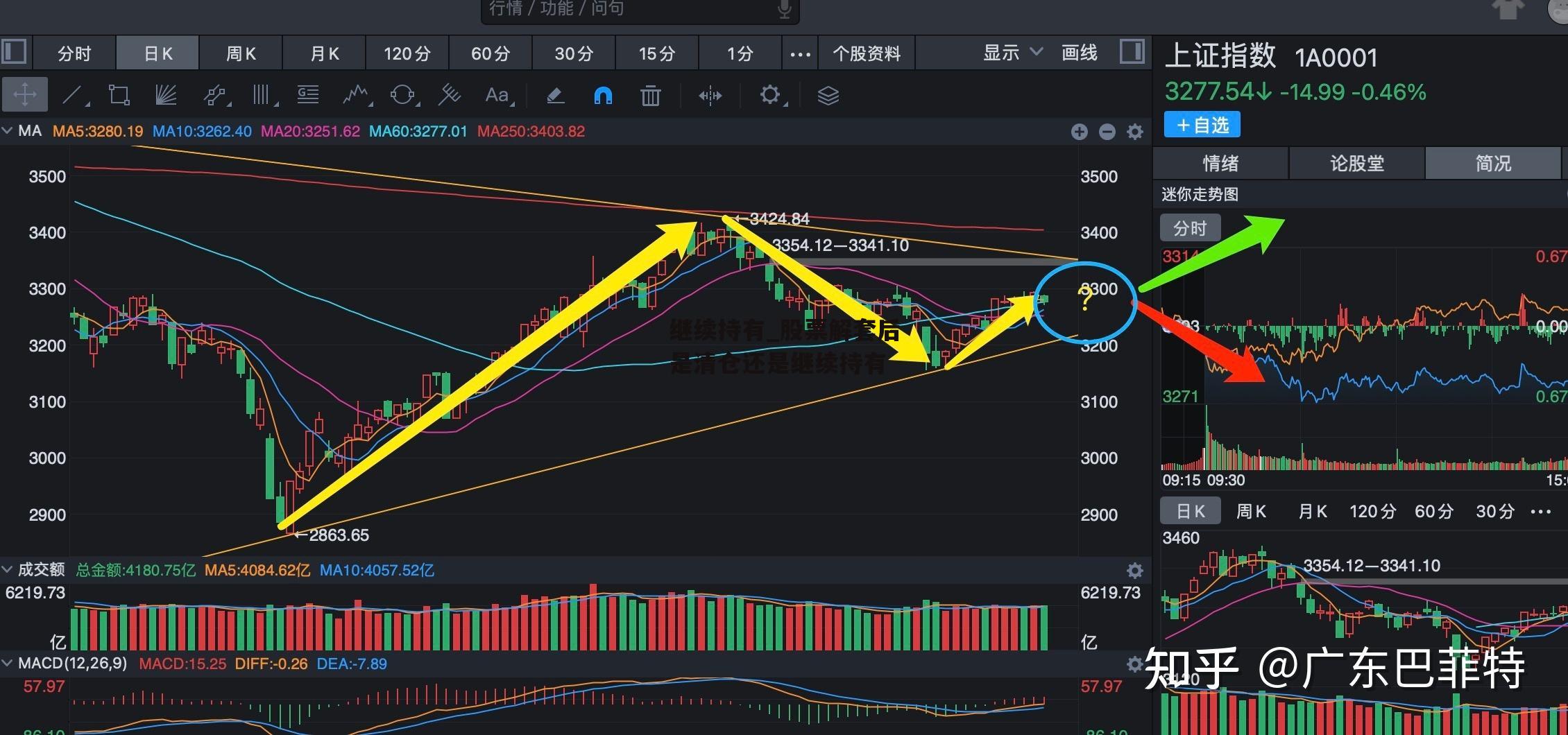
Task: Select the ellipse cycle tool
Action: (403, 95)
